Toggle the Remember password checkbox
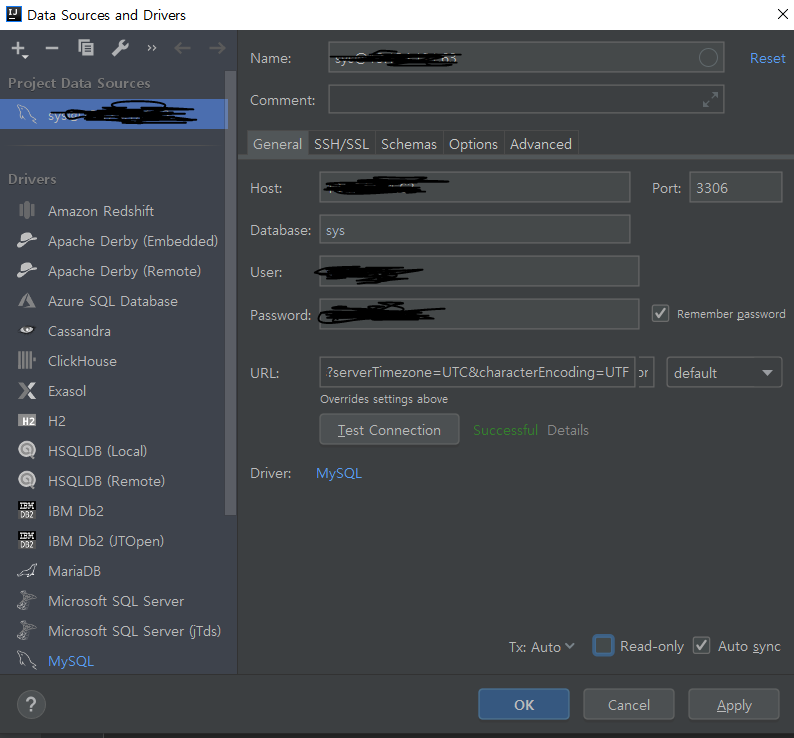Viewport: 794px width, 738px height. (x=660, y=314)
